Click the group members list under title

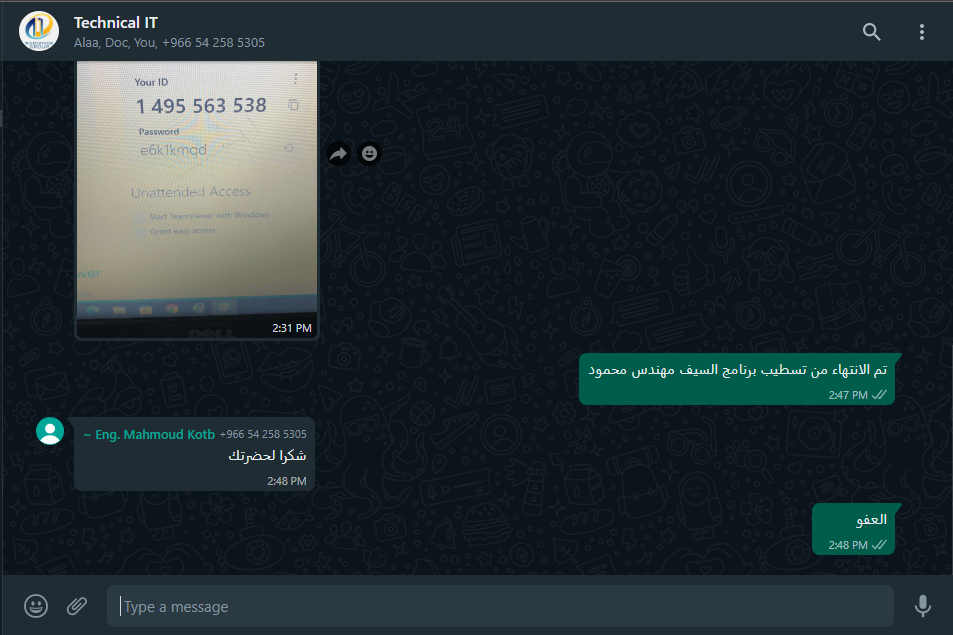169,43
